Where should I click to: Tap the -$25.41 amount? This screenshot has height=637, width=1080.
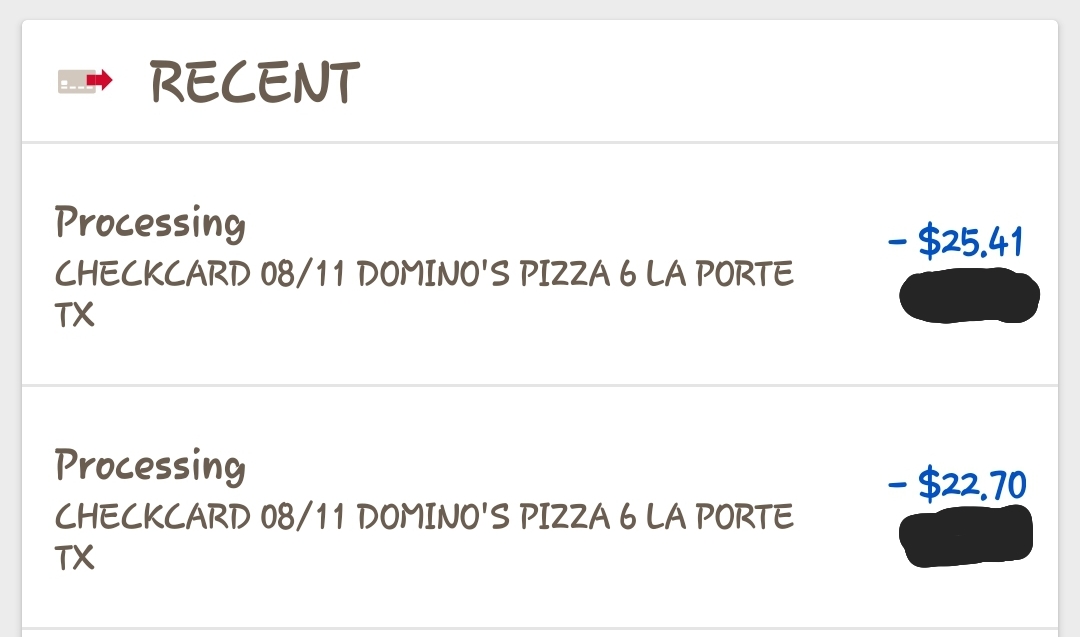pyautogui.click(x=956, y=242)
